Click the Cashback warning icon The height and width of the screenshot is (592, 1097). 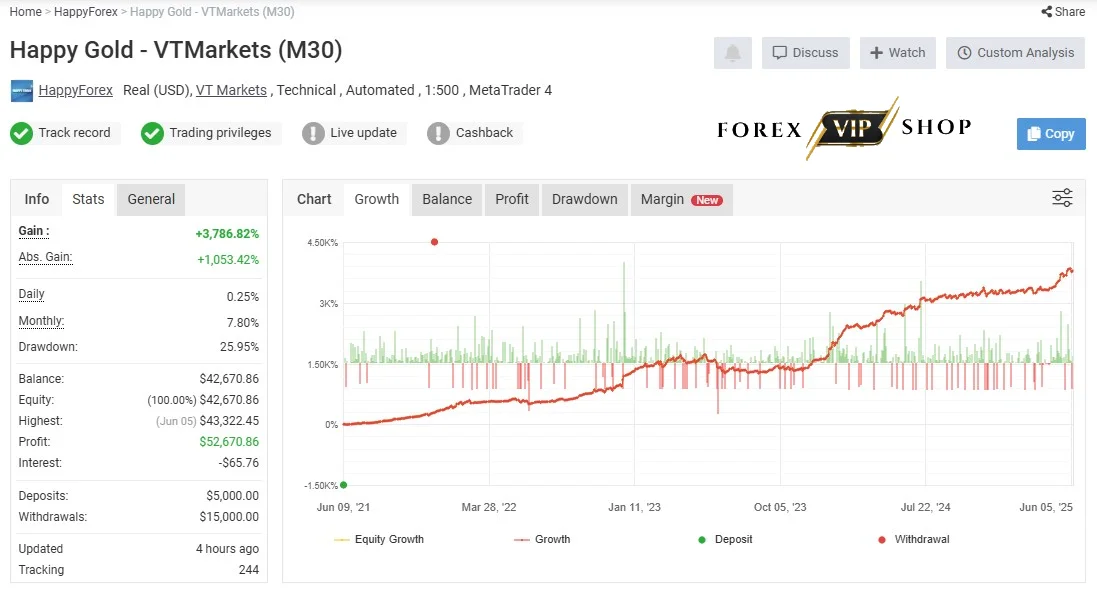point(438,133)
